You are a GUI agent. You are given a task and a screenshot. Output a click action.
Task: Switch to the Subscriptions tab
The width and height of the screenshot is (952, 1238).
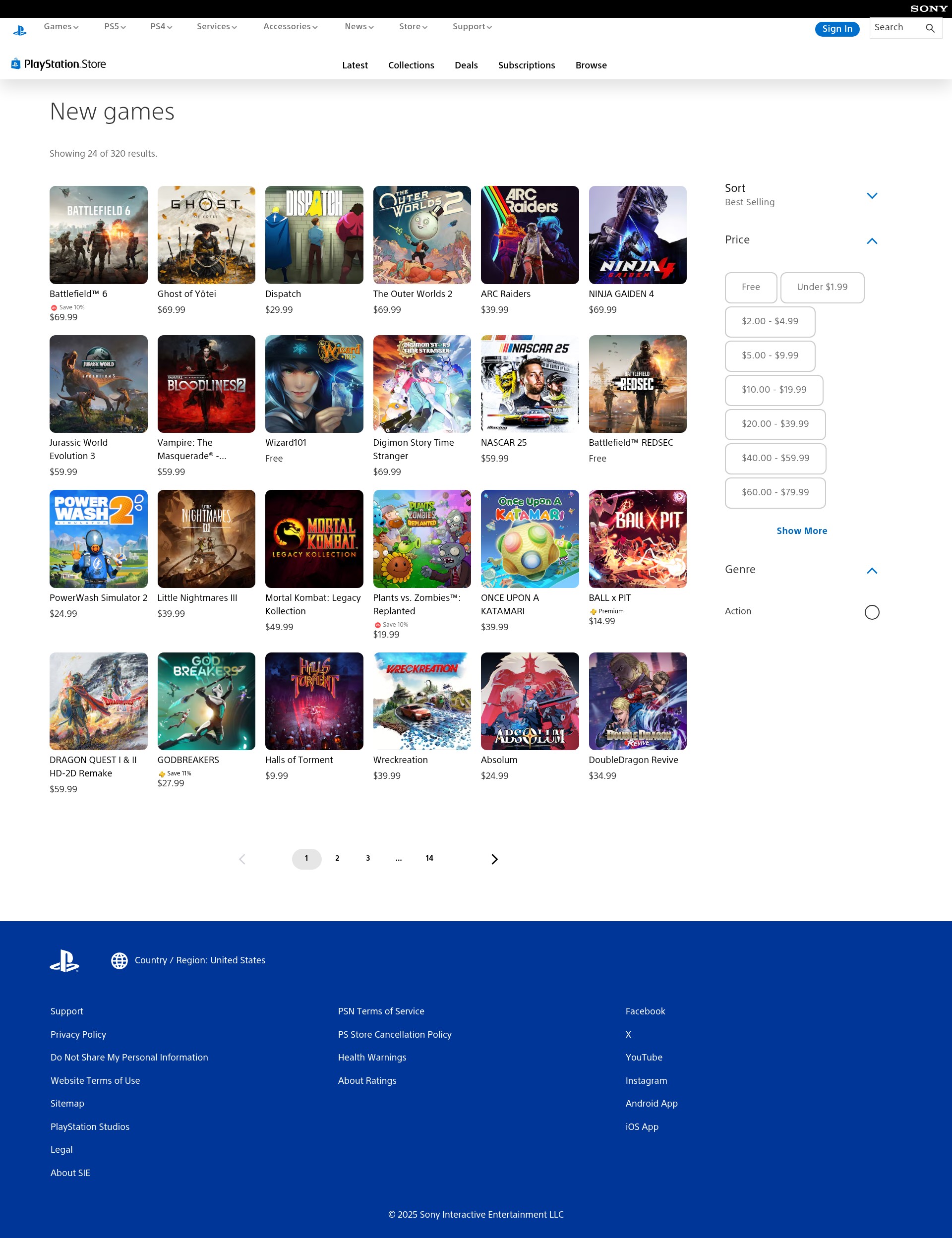click(x=527, y=66)
